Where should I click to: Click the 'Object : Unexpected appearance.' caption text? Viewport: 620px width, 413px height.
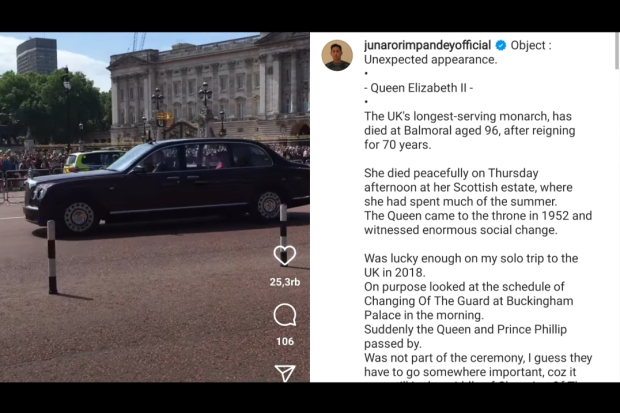(457, 53)
